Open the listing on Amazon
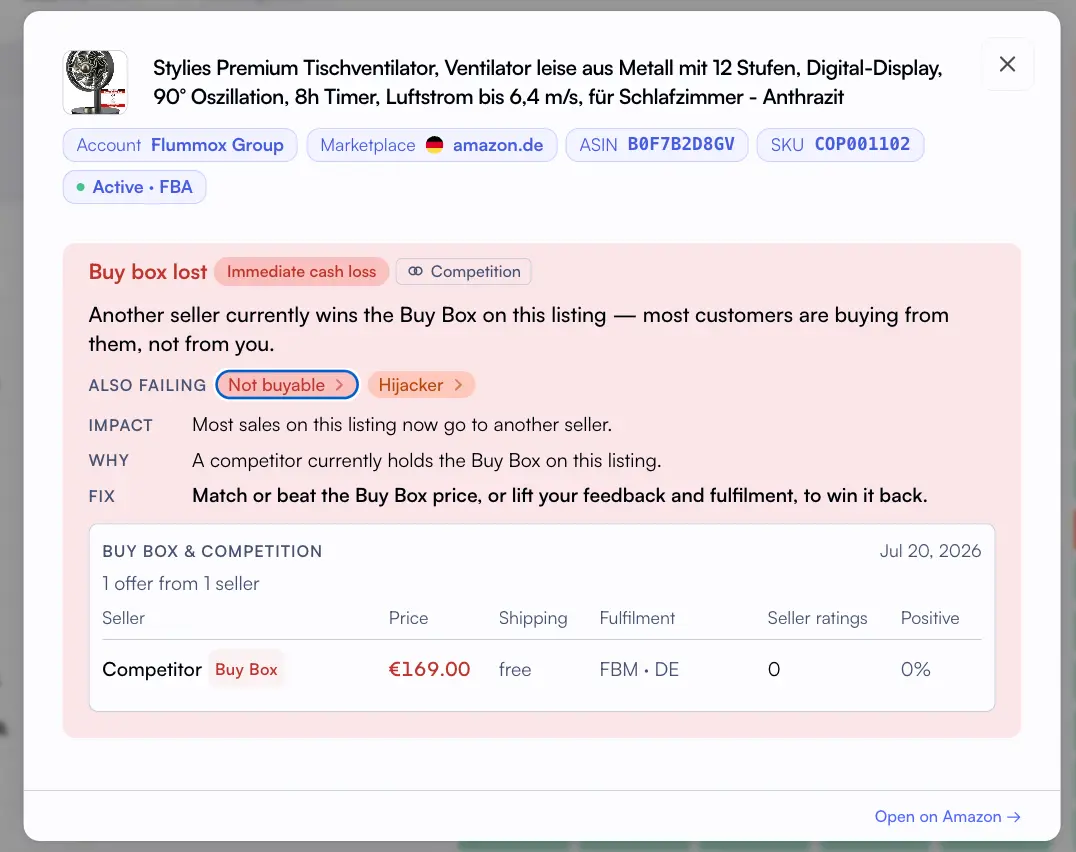The width and height of the screenshot is (1076, 852). [x=947, y=817]
